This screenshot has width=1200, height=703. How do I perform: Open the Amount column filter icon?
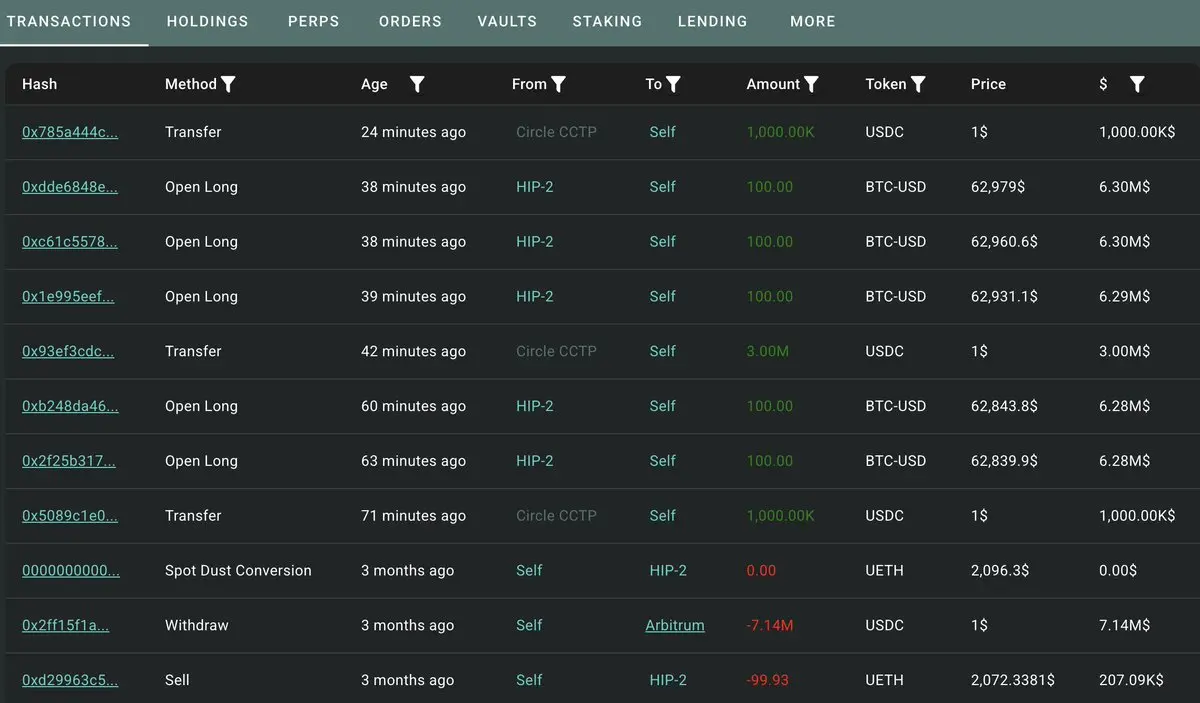click(811, 84)
